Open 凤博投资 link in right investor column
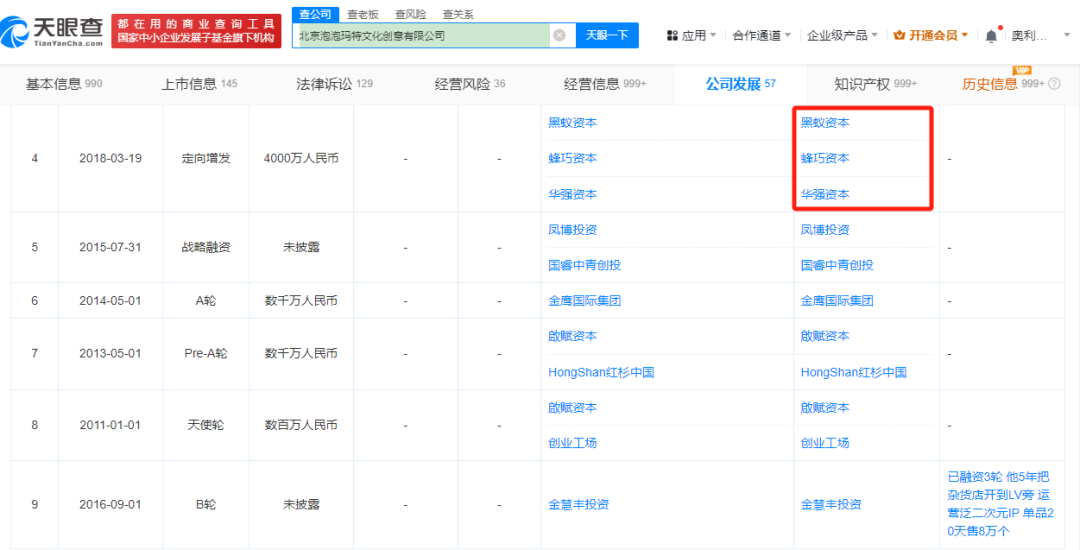The height and width of the screenshot is (550, 1080). coord(825,229)
